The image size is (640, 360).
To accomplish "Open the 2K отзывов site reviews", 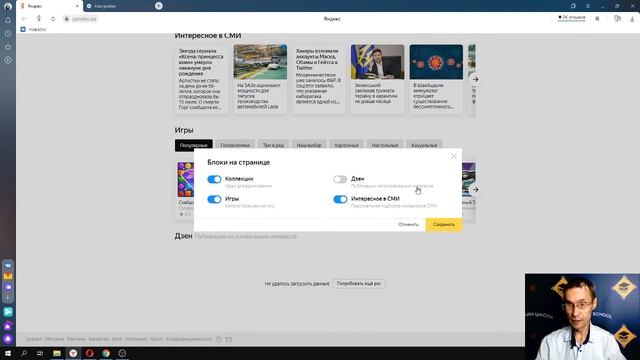I will (x=571, y=18).
